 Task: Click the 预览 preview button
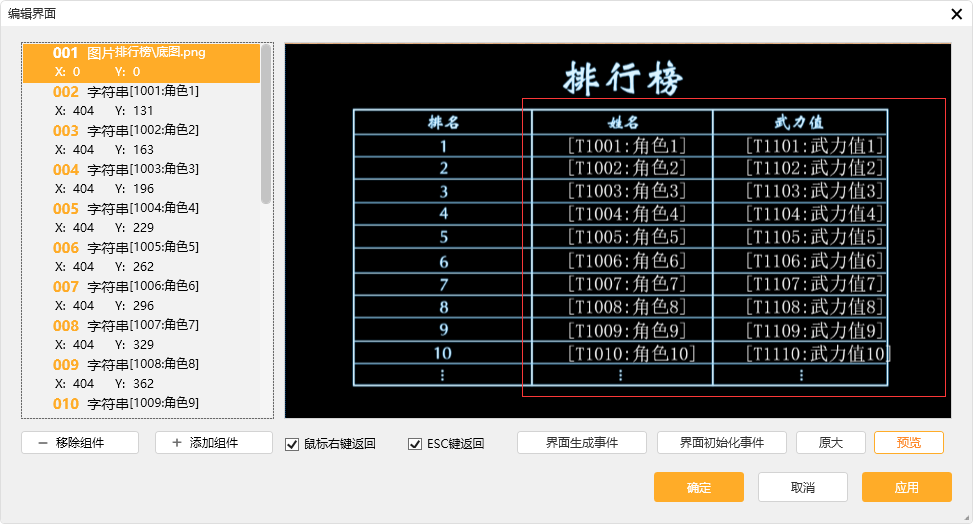[908, 443]
